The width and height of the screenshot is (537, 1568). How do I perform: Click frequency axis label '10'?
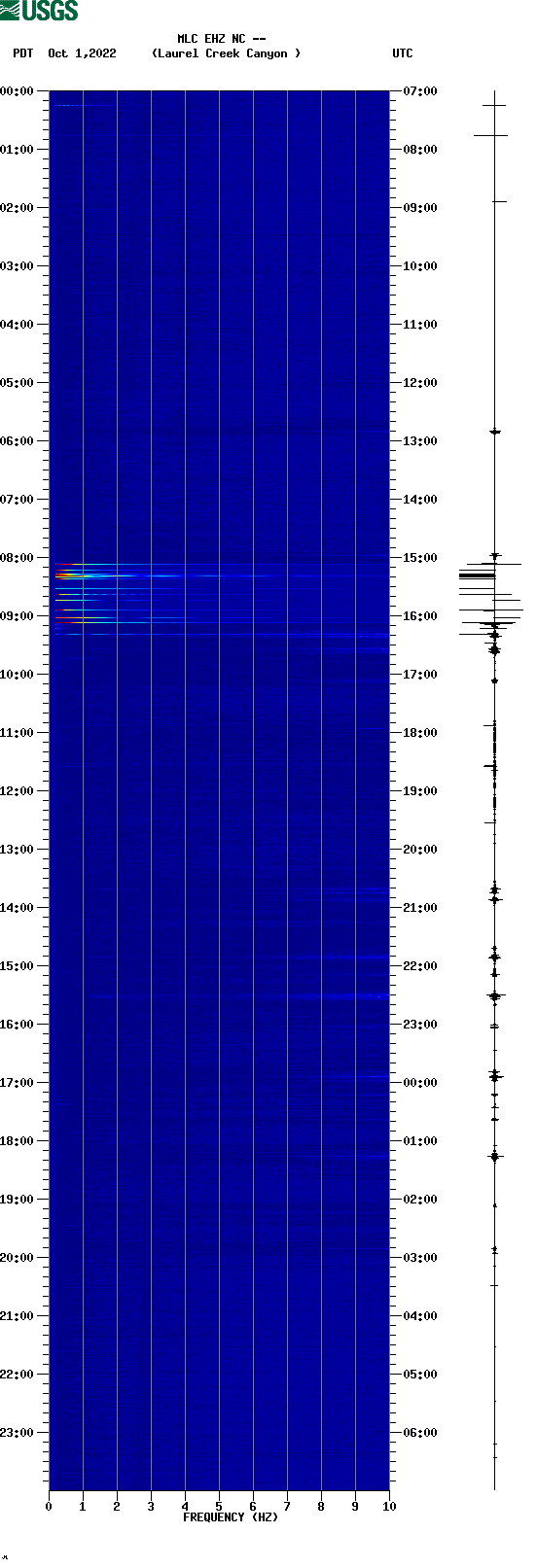pos(389,1507)
